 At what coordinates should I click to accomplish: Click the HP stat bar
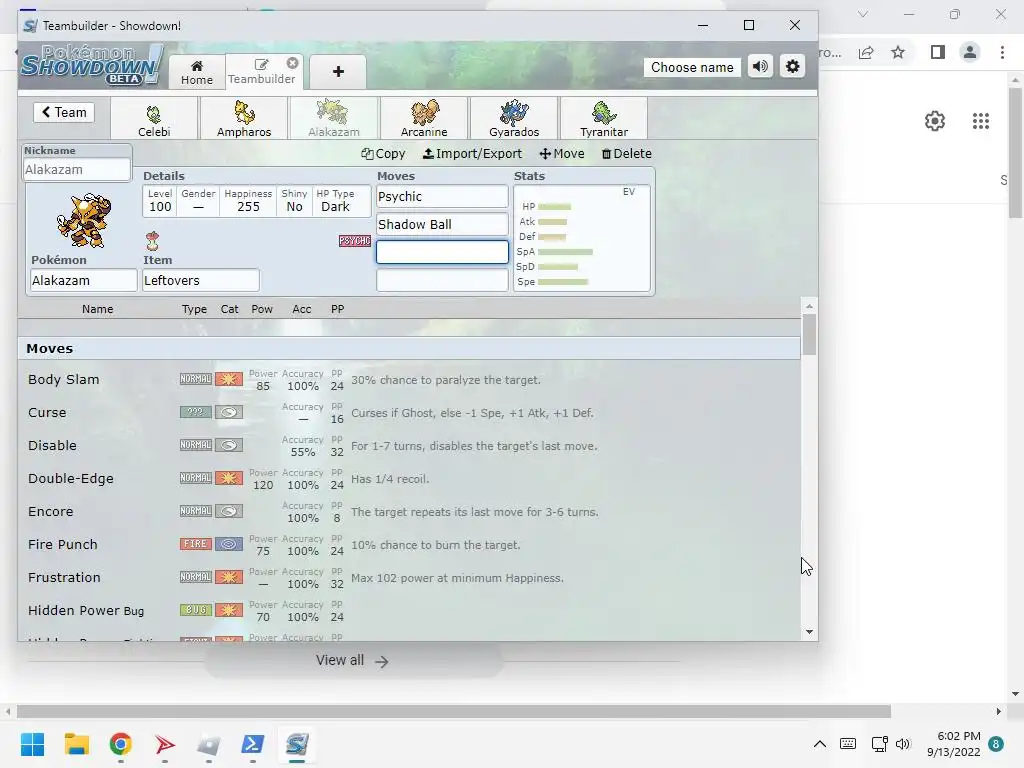coord(554,206)
